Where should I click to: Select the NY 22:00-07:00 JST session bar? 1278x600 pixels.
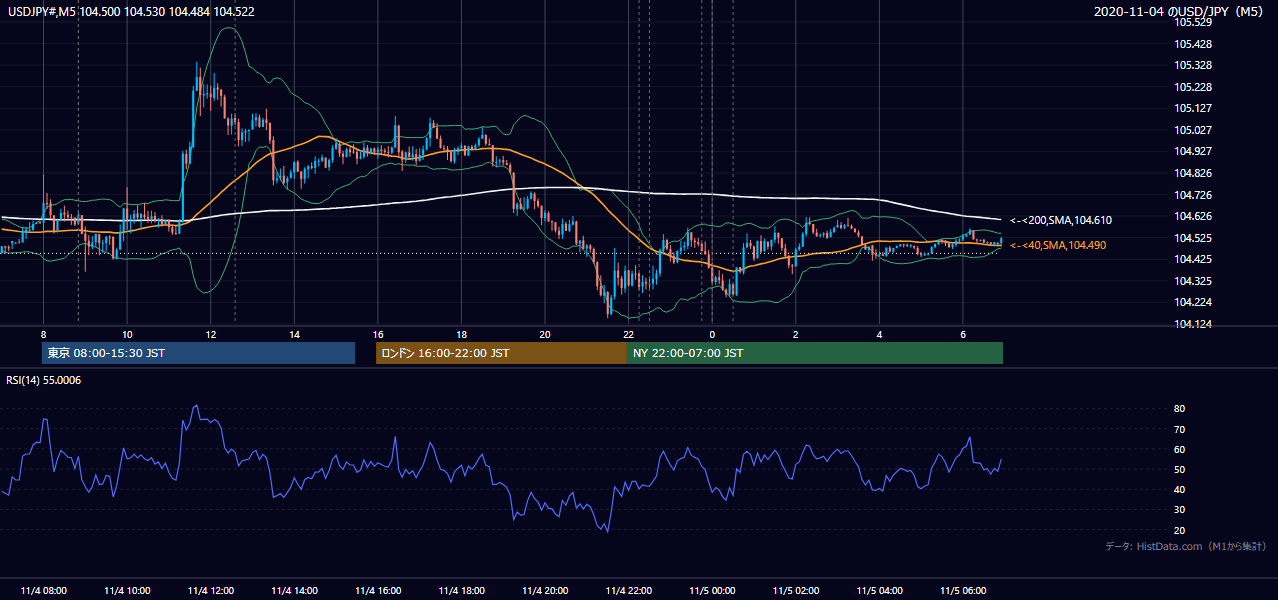point(815,353)
